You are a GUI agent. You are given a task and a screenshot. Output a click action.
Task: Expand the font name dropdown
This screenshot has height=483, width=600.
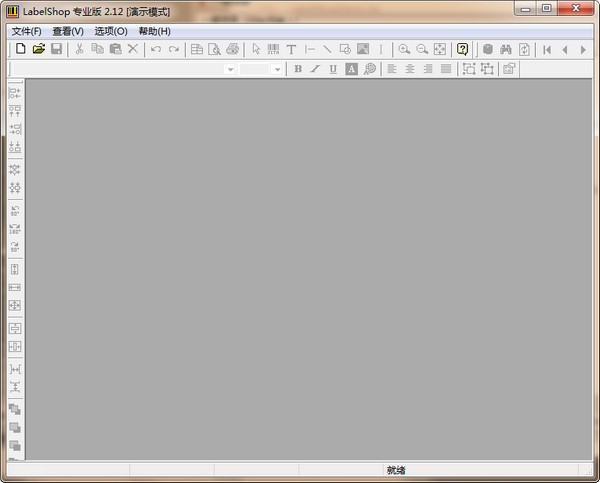point(230,69)
